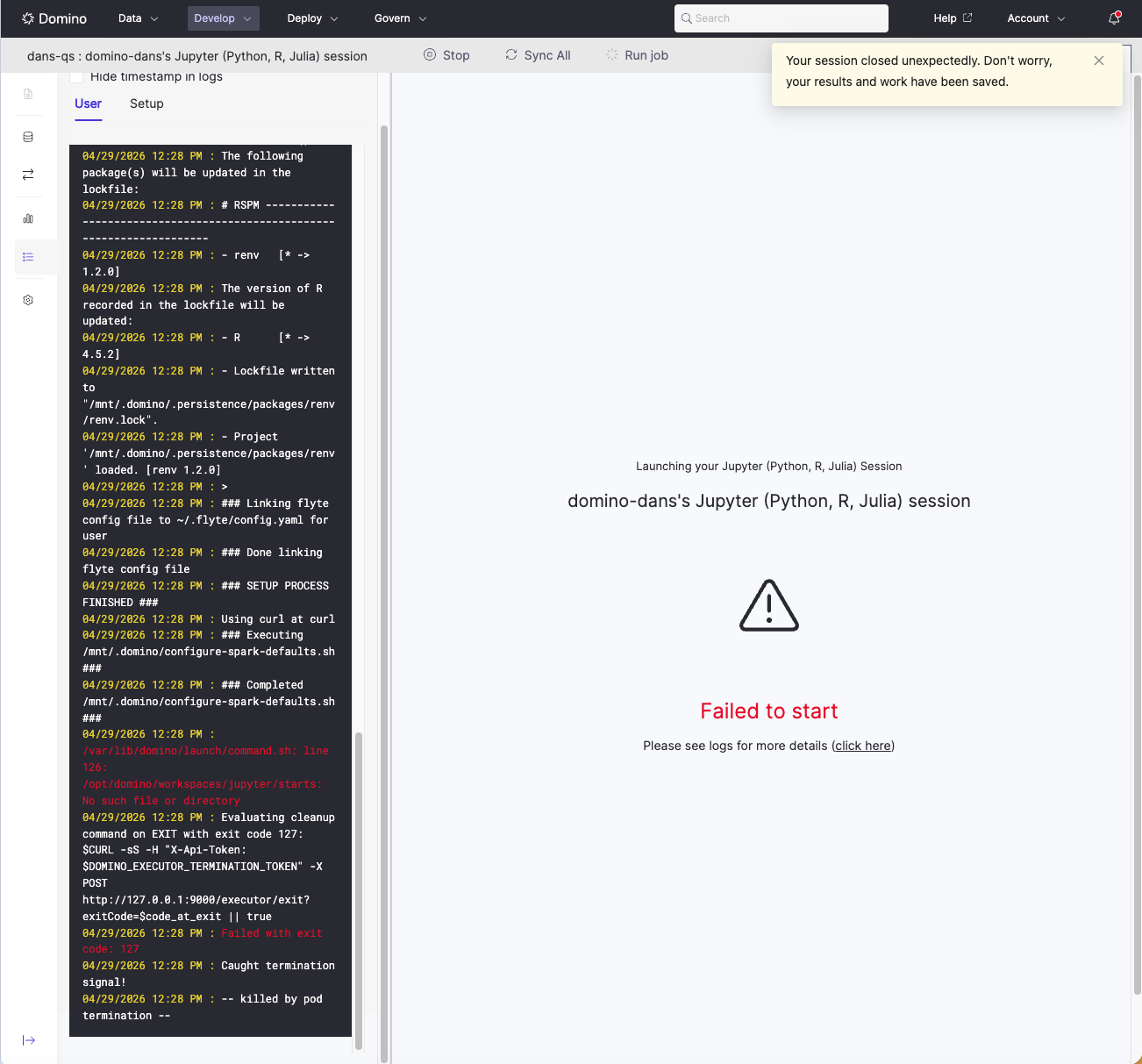Screen dimensions: 1142x1064
Task: Click 'Launching your Jupyter' status text
Action: click(769, 467)
